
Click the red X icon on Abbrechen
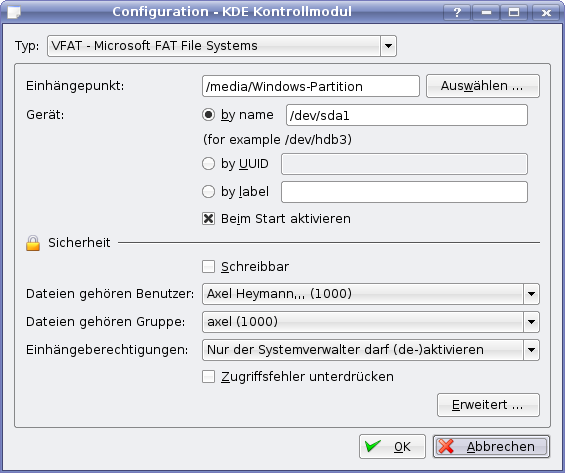pyautogui.click(x=446, y=446)
